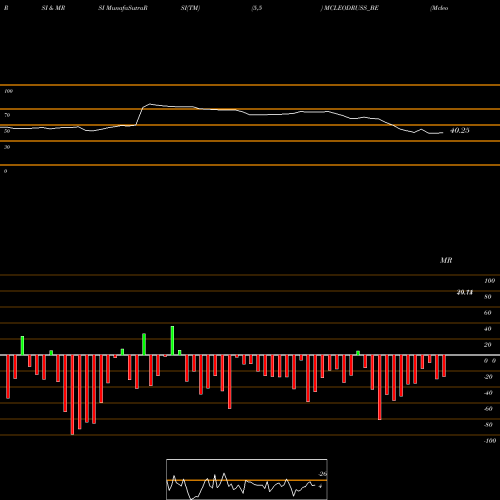Screen dimensions: 500x500
Task: Click the MR axis label 60
Action: point(488,313)
